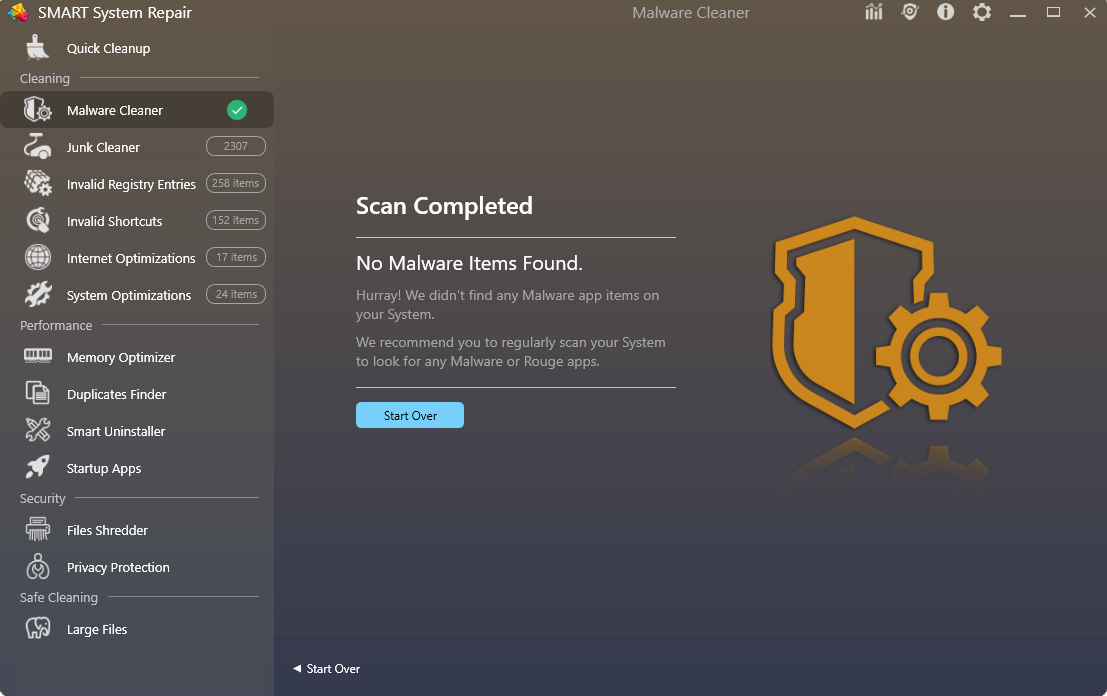The height and width of the screenshot is (696, 1107).
Task: Open Internet Optimizations
Action: click(131, 258)
